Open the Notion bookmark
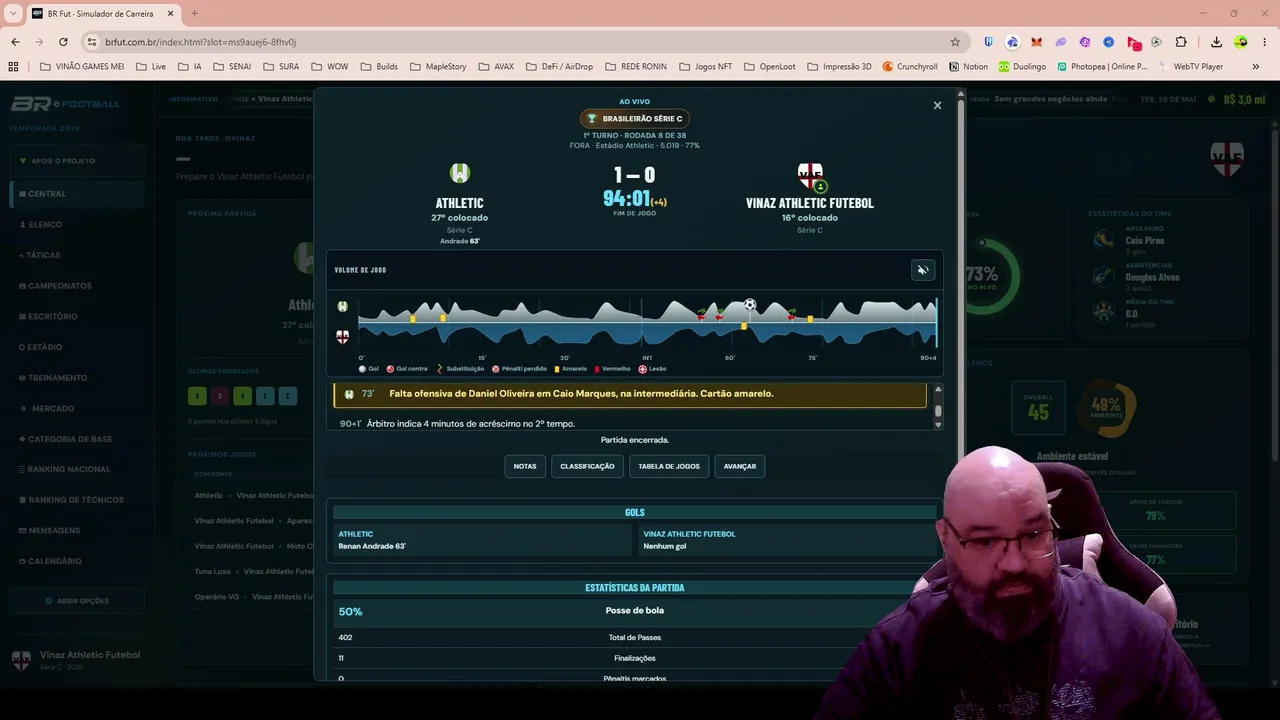The width and height of the screenshot is (1280, 720). (x=967, y=67)
